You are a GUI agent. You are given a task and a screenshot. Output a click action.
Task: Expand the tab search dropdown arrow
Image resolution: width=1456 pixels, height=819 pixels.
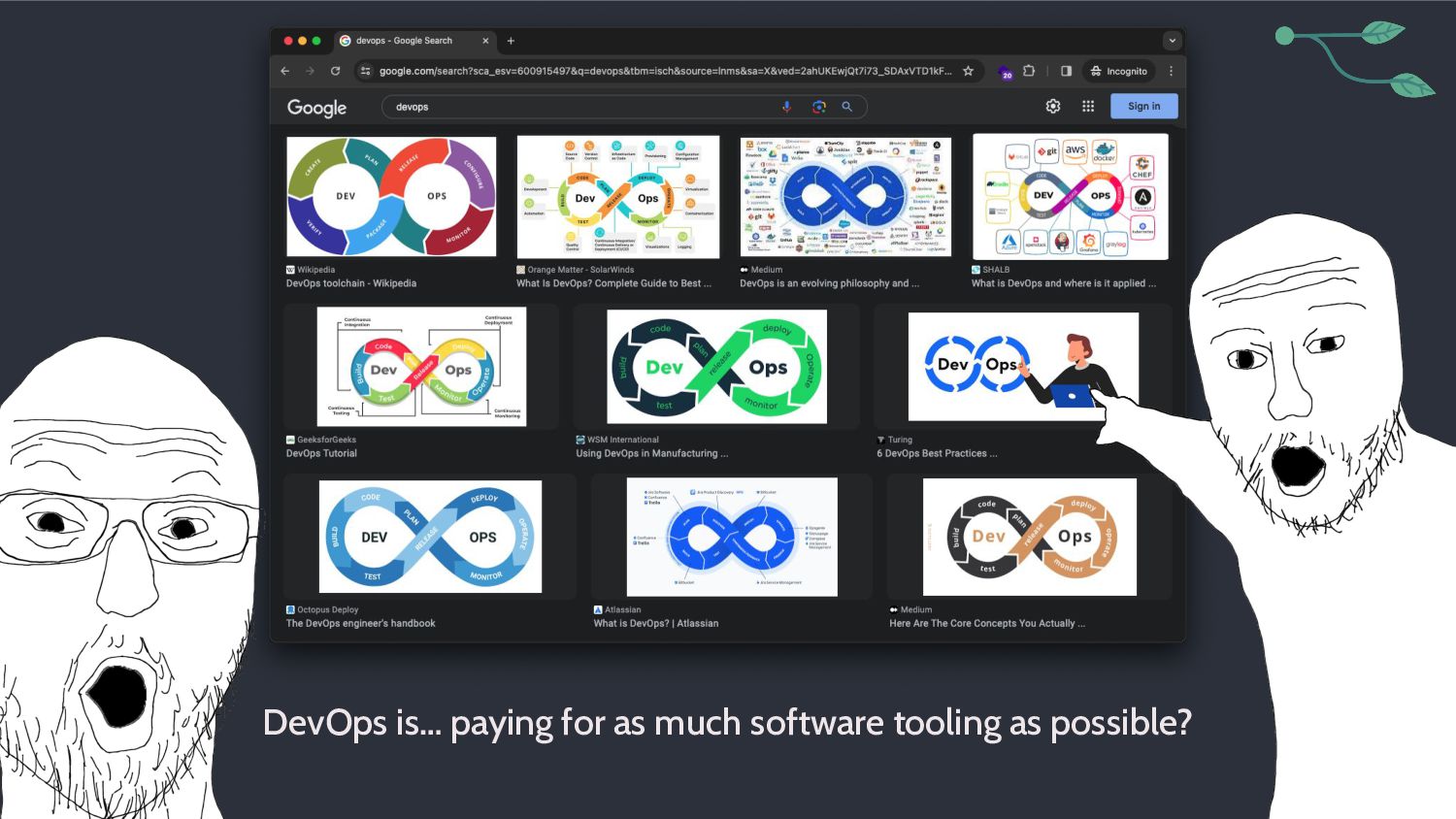1172,41
